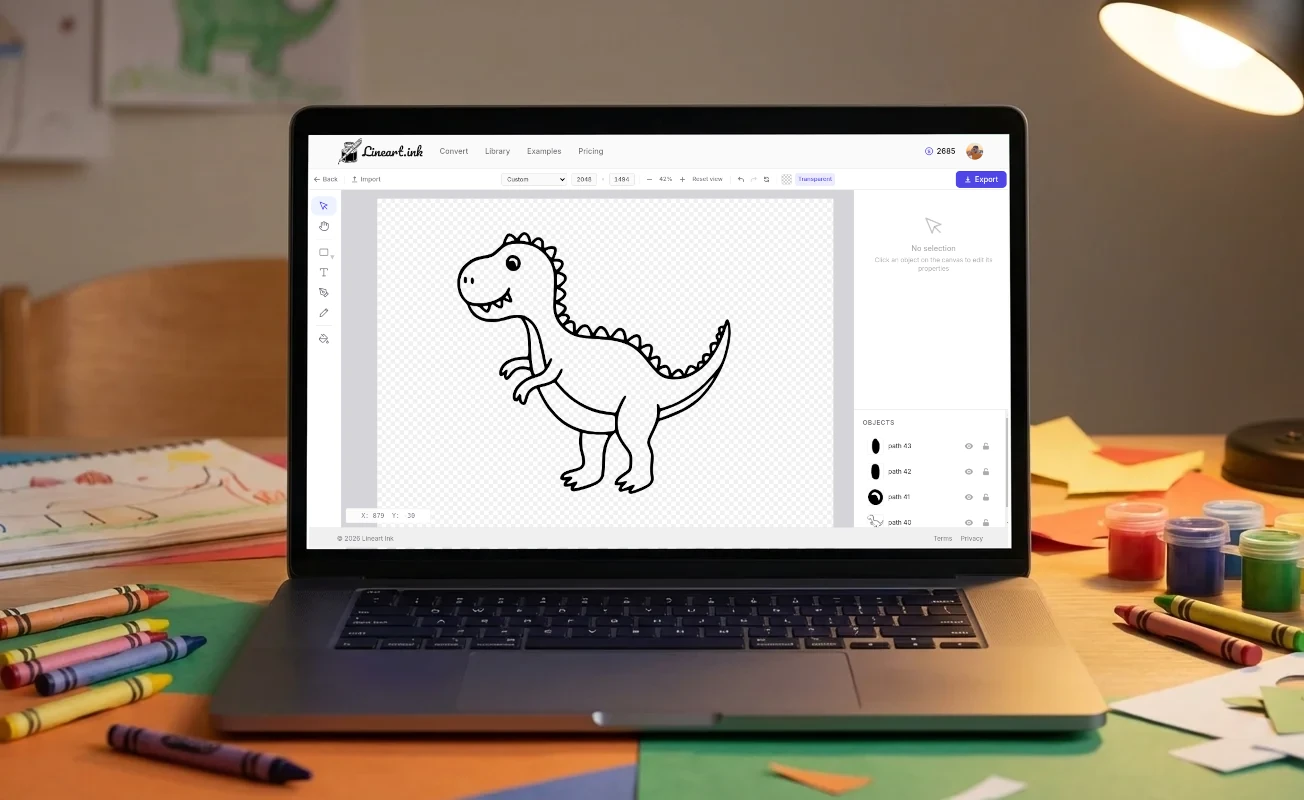This screenshot has height=800, width=1304.
Task: Click the path 41 eye thumbnail
Action: click(875, 497)
